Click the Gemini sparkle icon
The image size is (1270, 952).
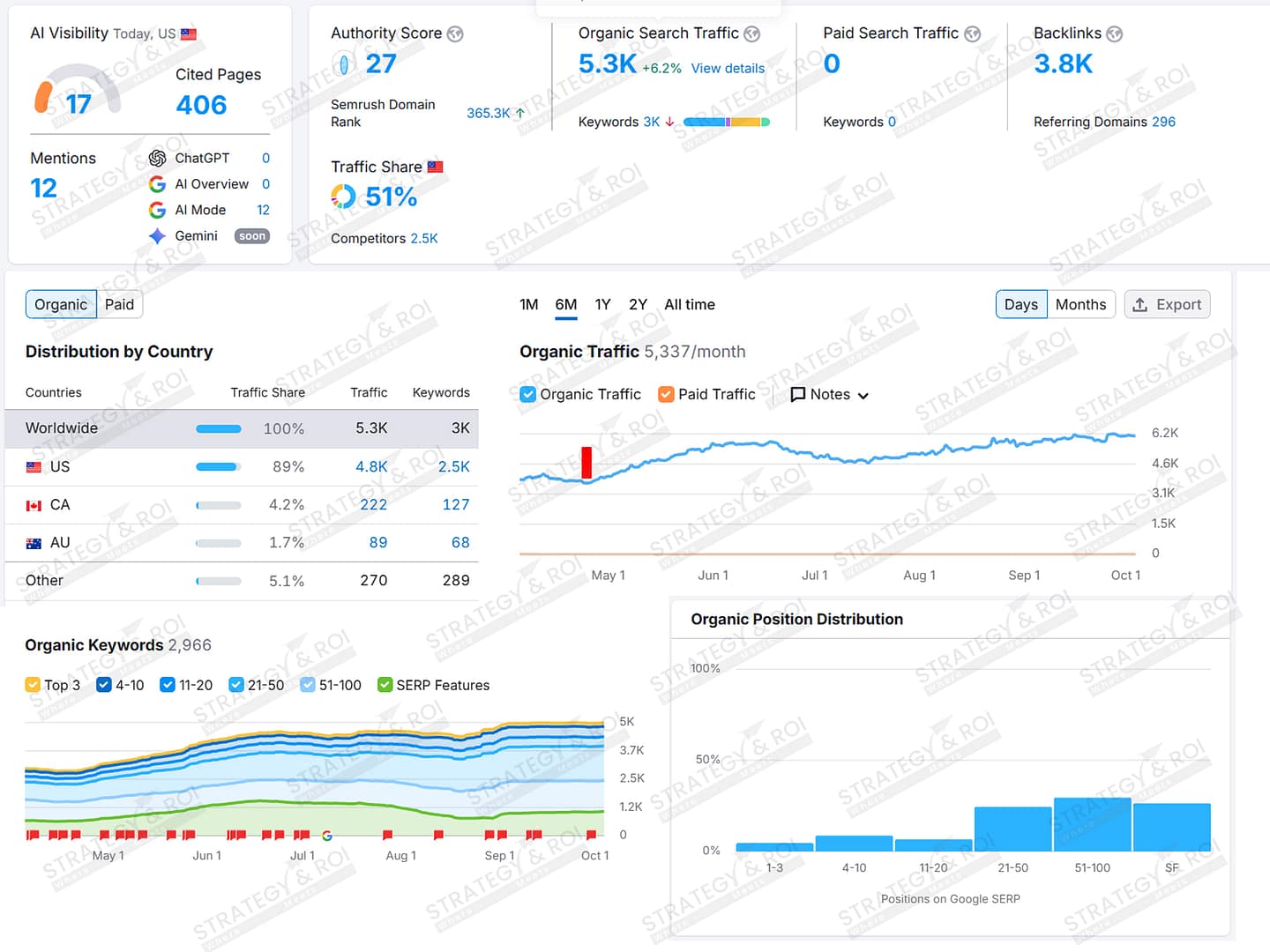pyautogui.click(x=158, y=236)
